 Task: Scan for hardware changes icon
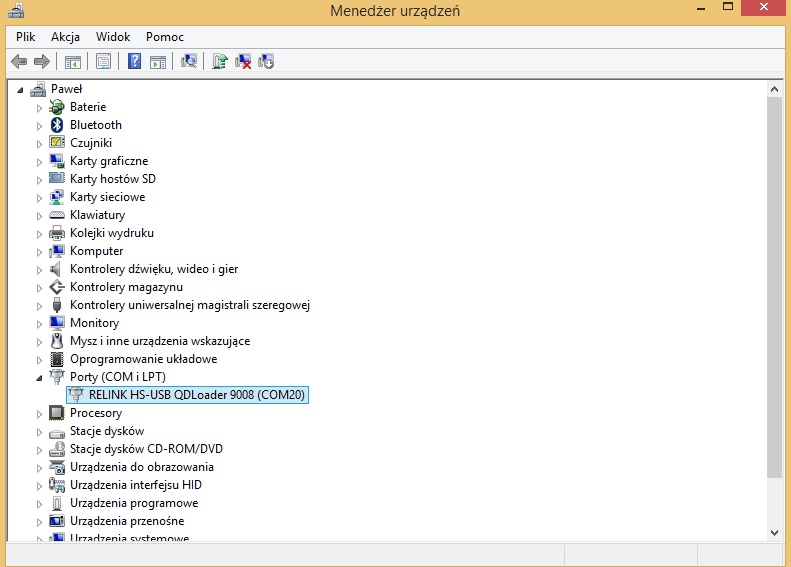point(189,62)
